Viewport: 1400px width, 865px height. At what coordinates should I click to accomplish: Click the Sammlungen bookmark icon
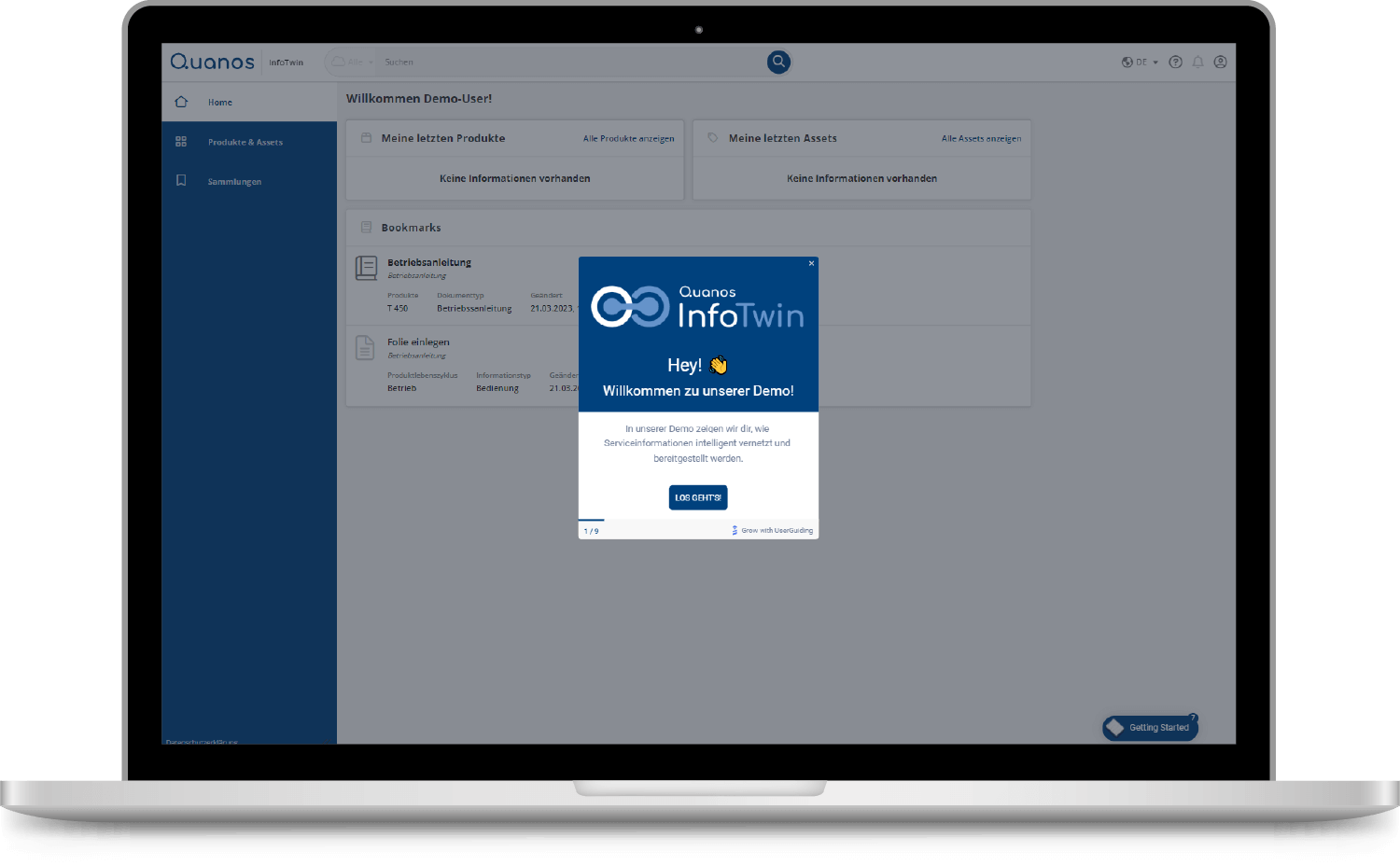[x=181, y=181]
